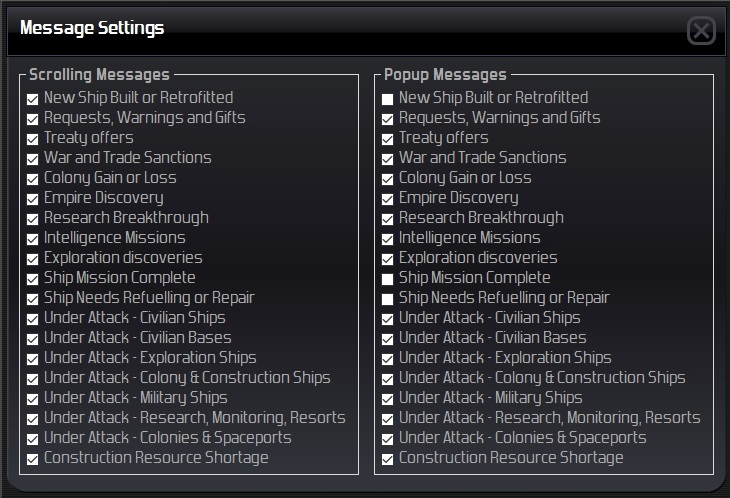This screenshot has width=730, height=498.
Task: Disable popup for War and Trade Sanctions
Action: point(388,159)
